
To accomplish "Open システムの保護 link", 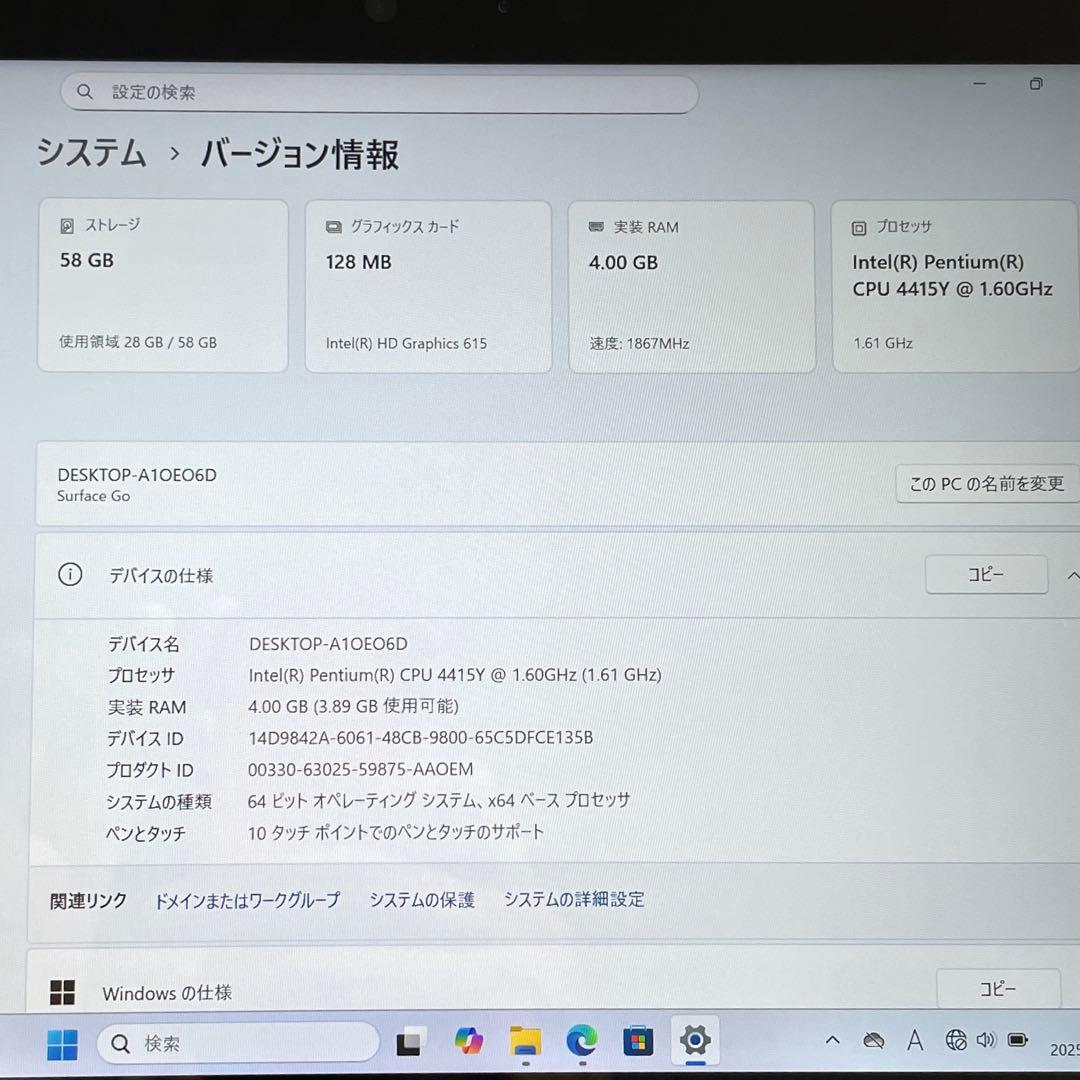I will [422, 900].
